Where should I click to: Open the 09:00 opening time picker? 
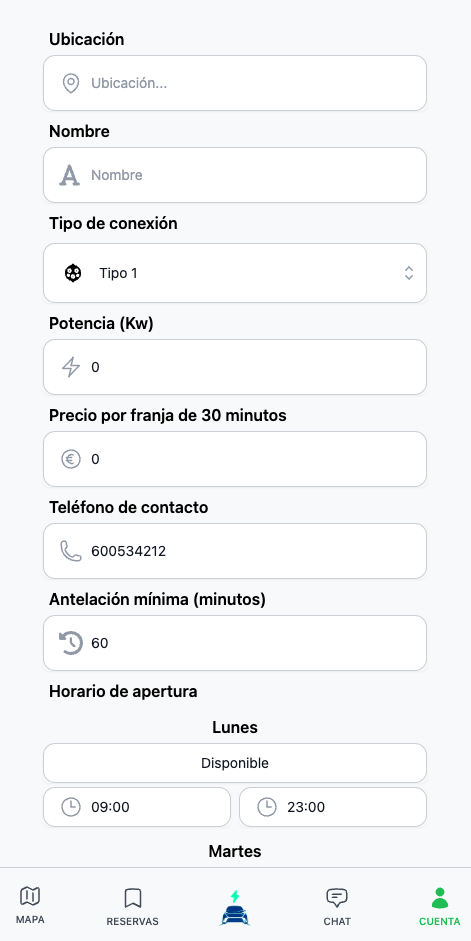pyautogui.click(x=137, y=807)
